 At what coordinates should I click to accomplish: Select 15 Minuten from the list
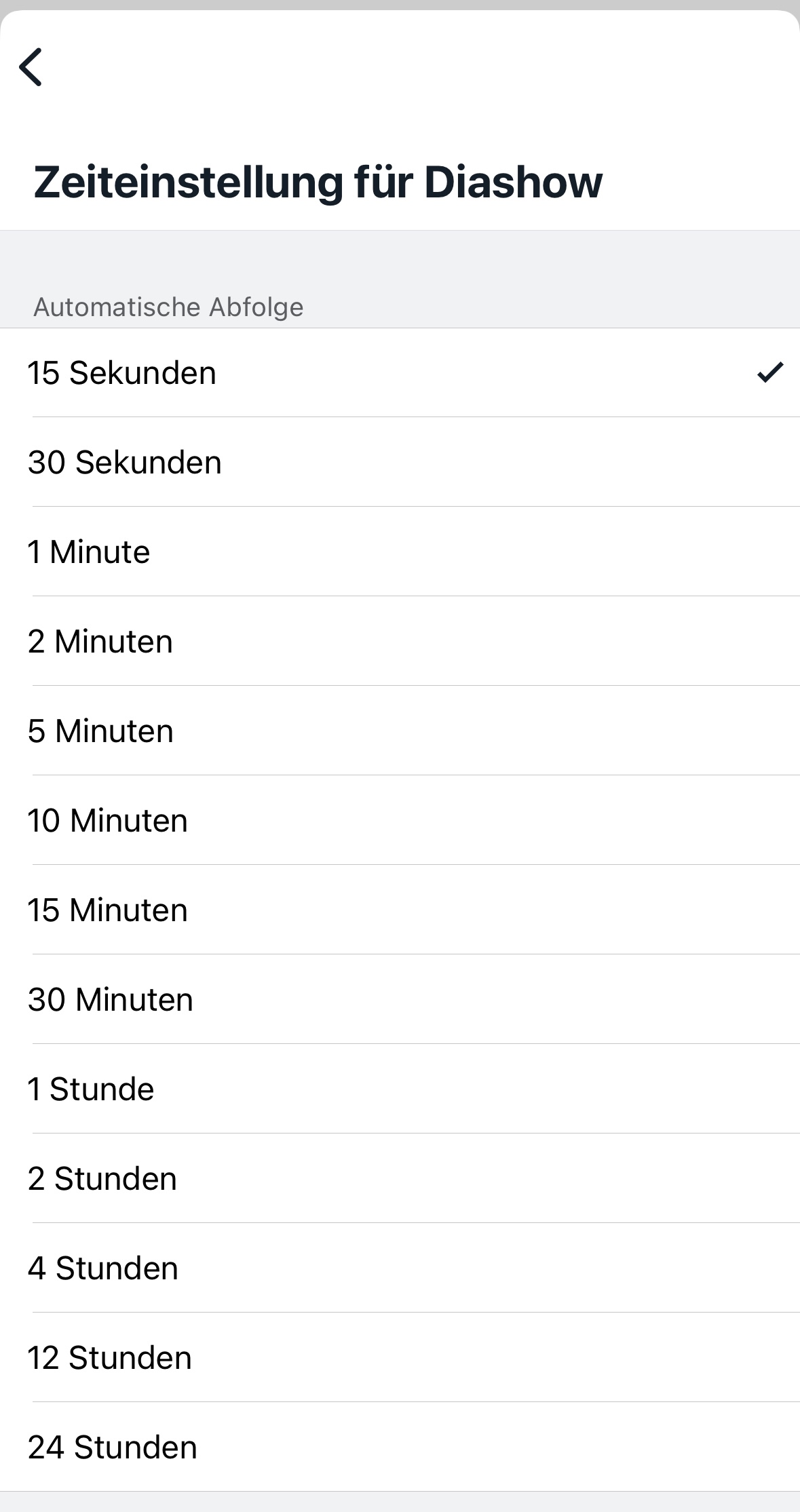point(108,910)
